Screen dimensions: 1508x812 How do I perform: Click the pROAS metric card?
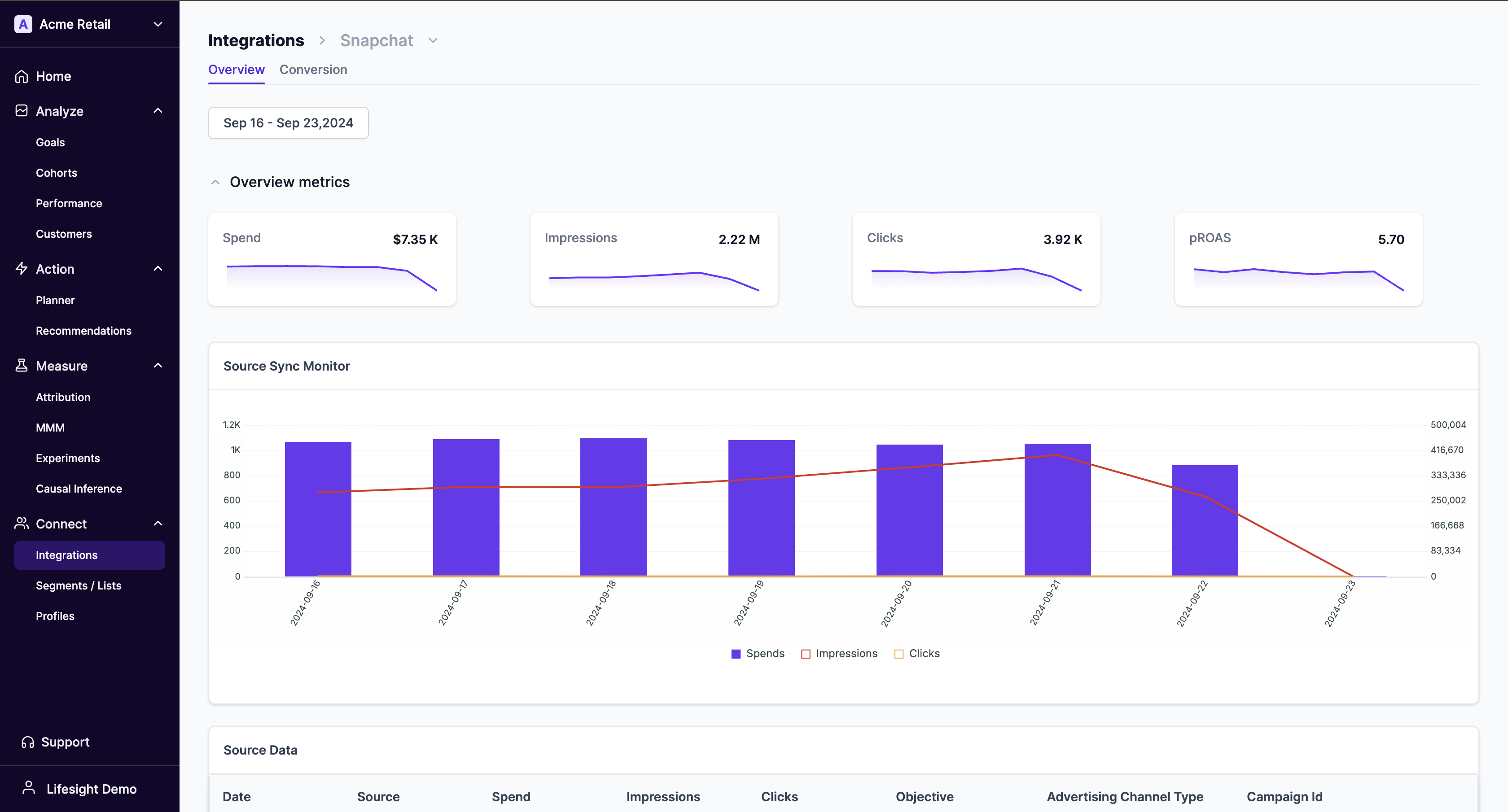tap(1298, 258)
